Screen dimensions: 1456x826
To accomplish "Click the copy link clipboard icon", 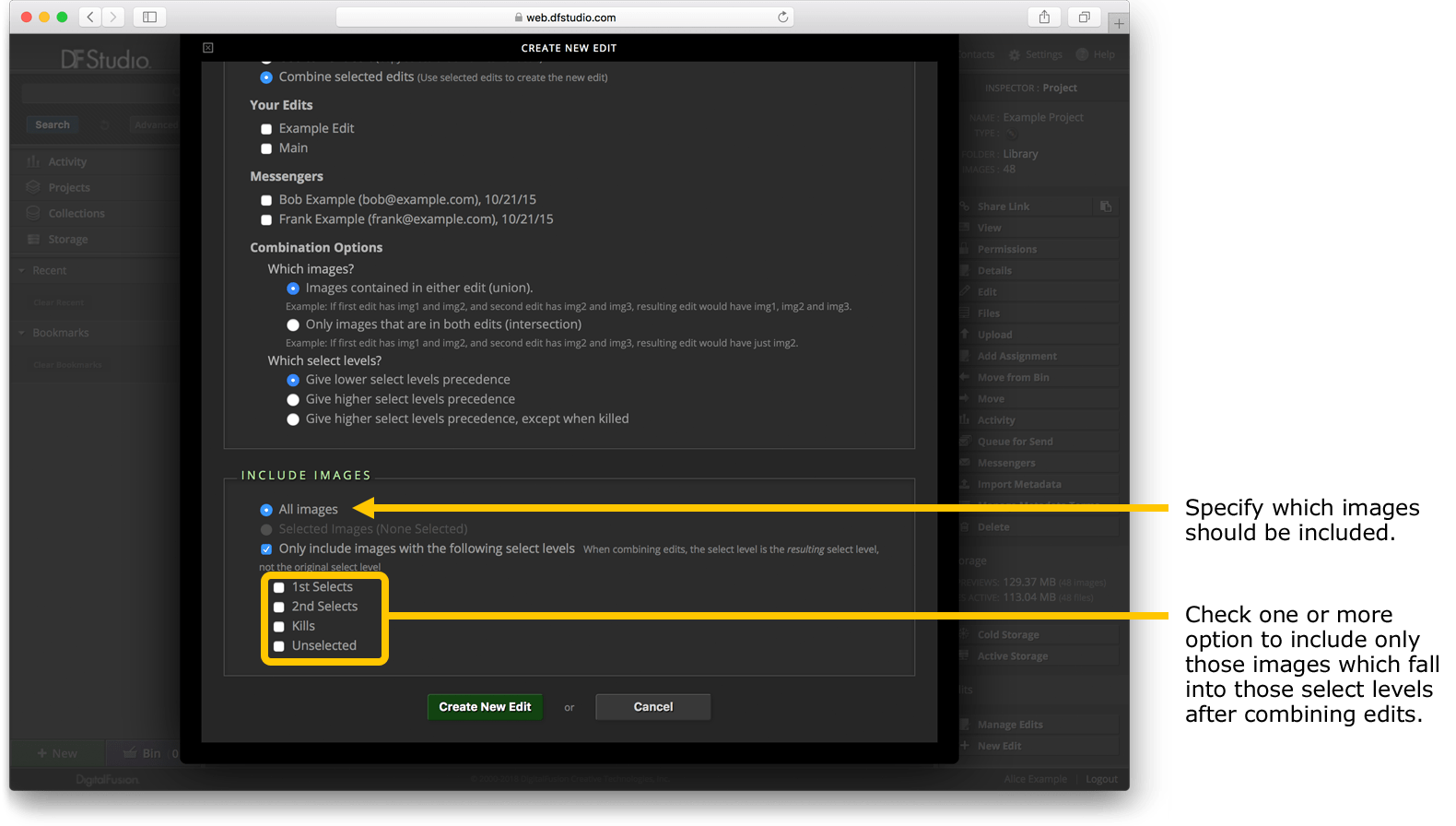I will click(x=1106, y=206).
